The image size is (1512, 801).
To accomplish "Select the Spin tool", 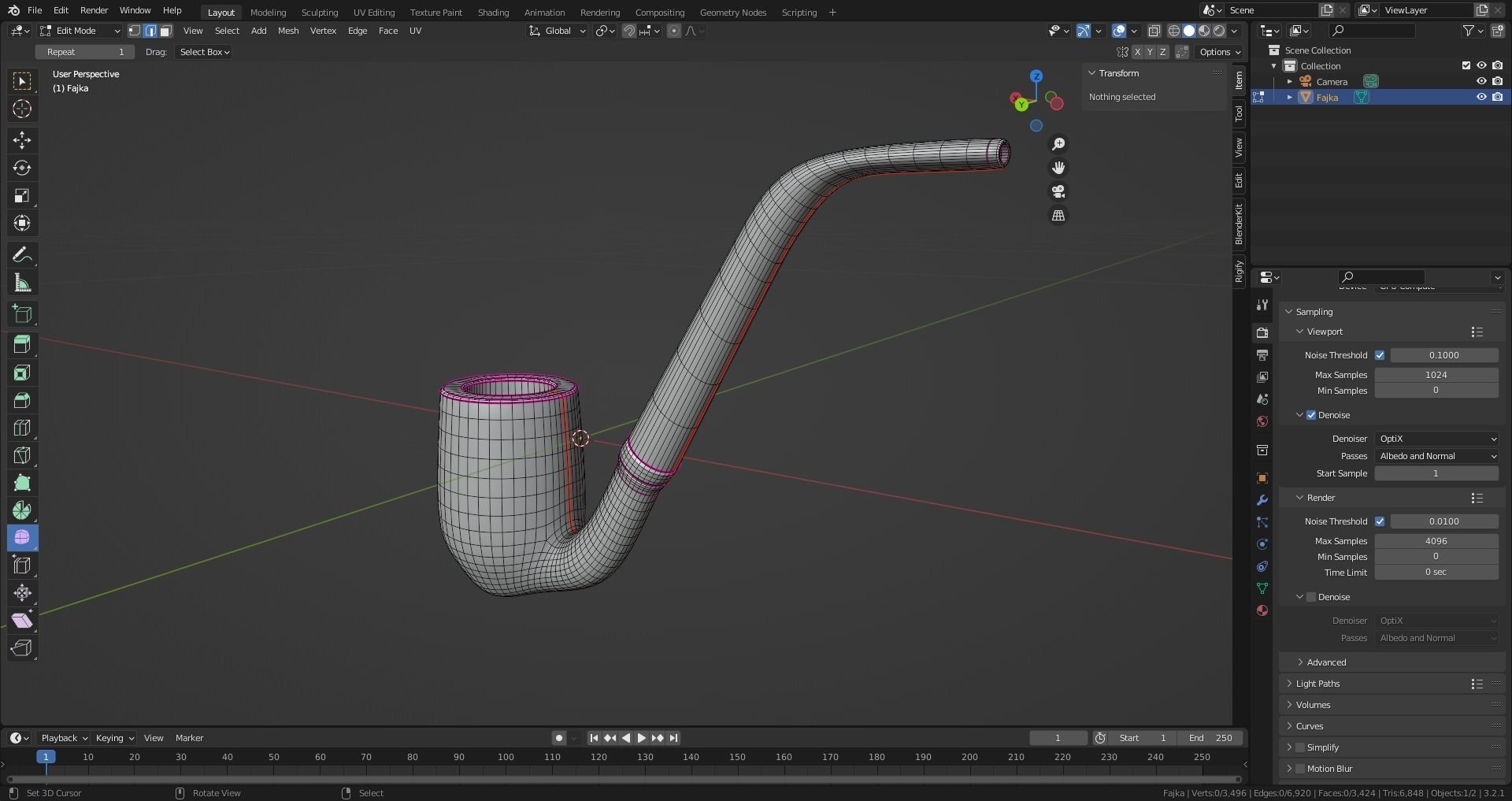I will [22, 510].
